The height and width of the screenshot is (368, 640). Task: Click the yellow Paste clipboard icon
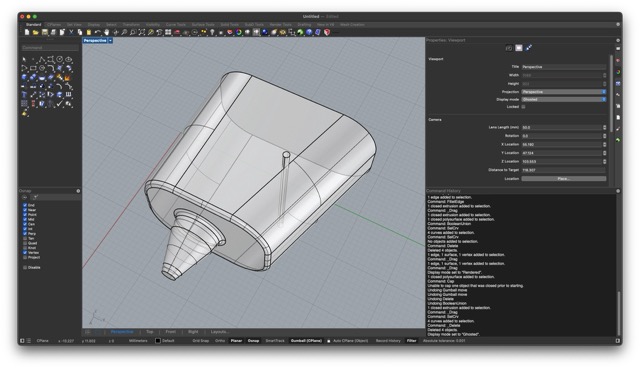(x=89, y=32)
